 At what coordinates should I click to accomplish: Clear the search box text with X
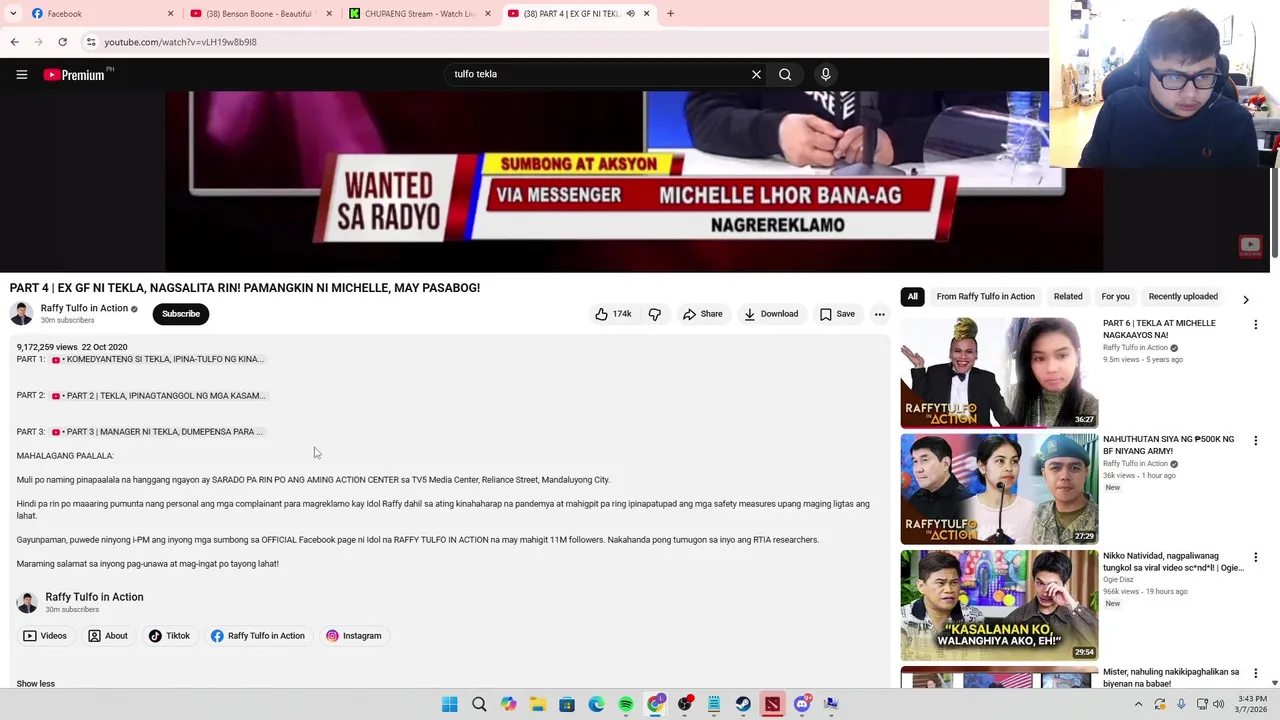pyautogui.click(x=756, y=74)
